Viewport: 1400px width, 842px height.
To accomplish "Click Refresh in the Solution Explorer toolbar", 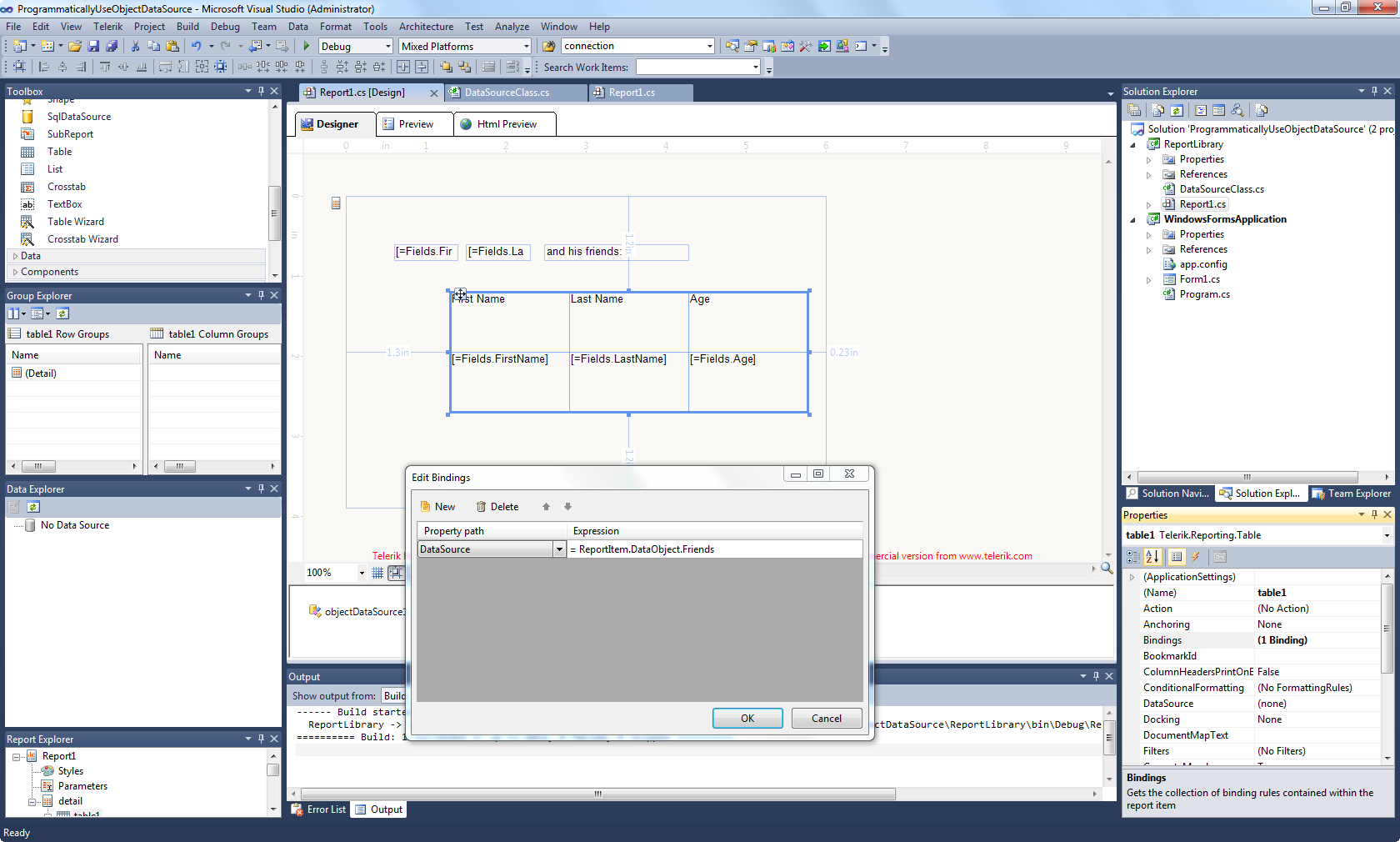I will click(1177, 110).
